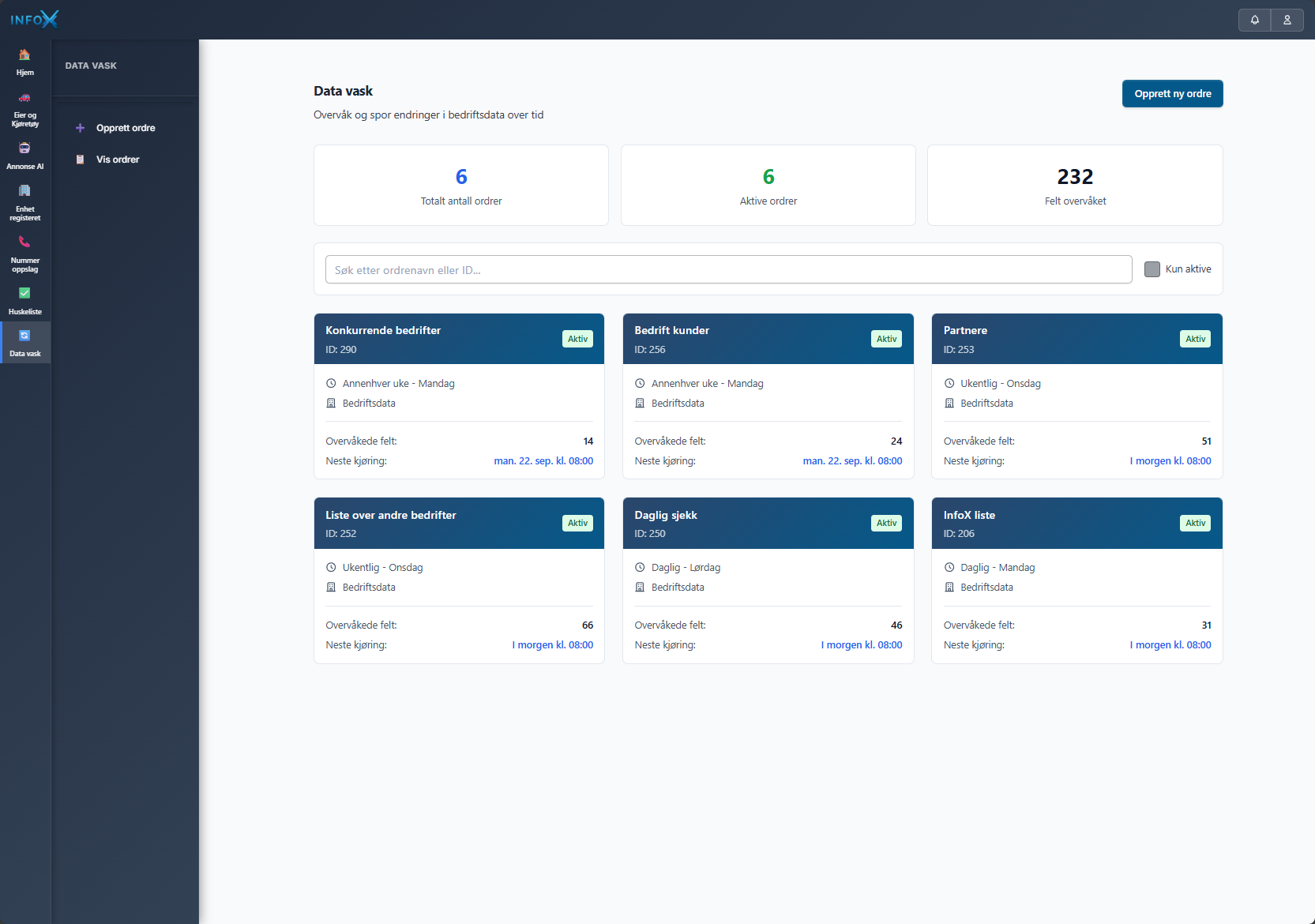1315x924 pixels.
Task: Click the Opprett ny ordre button
Action: [1172, 94]
